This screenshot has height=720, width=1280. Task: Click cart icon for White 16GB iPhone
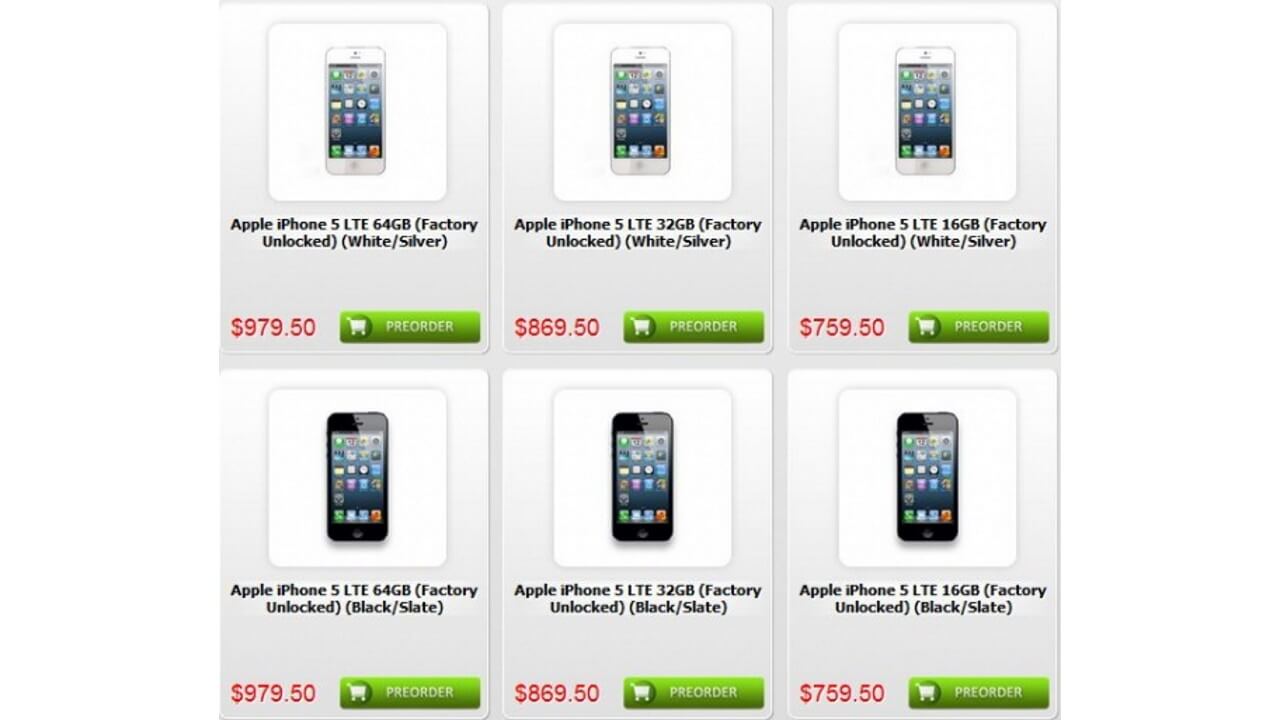927,327
